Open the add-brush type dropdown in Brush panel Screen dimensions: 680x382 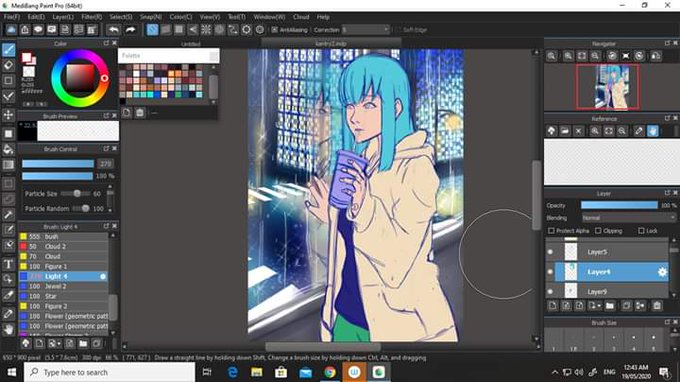tap(58, 344)
